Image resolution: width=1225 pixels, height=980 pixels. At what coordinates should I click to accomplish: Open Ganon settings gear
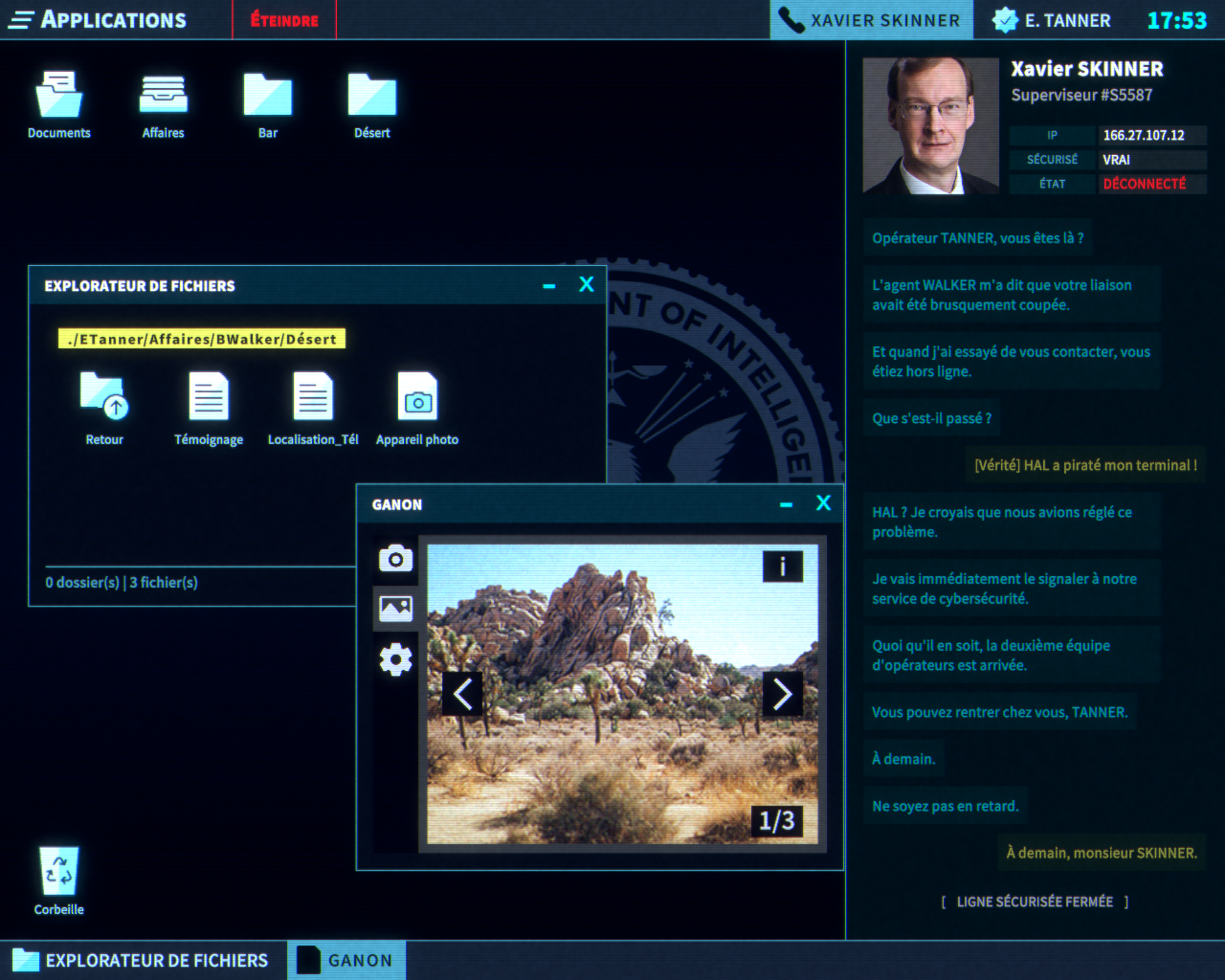click(x=395, y=659)
